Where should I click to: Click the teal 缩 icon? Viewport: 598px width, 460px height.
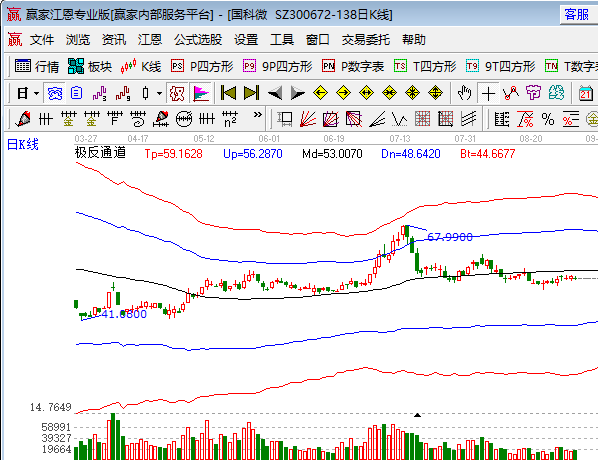pos(556,93)
